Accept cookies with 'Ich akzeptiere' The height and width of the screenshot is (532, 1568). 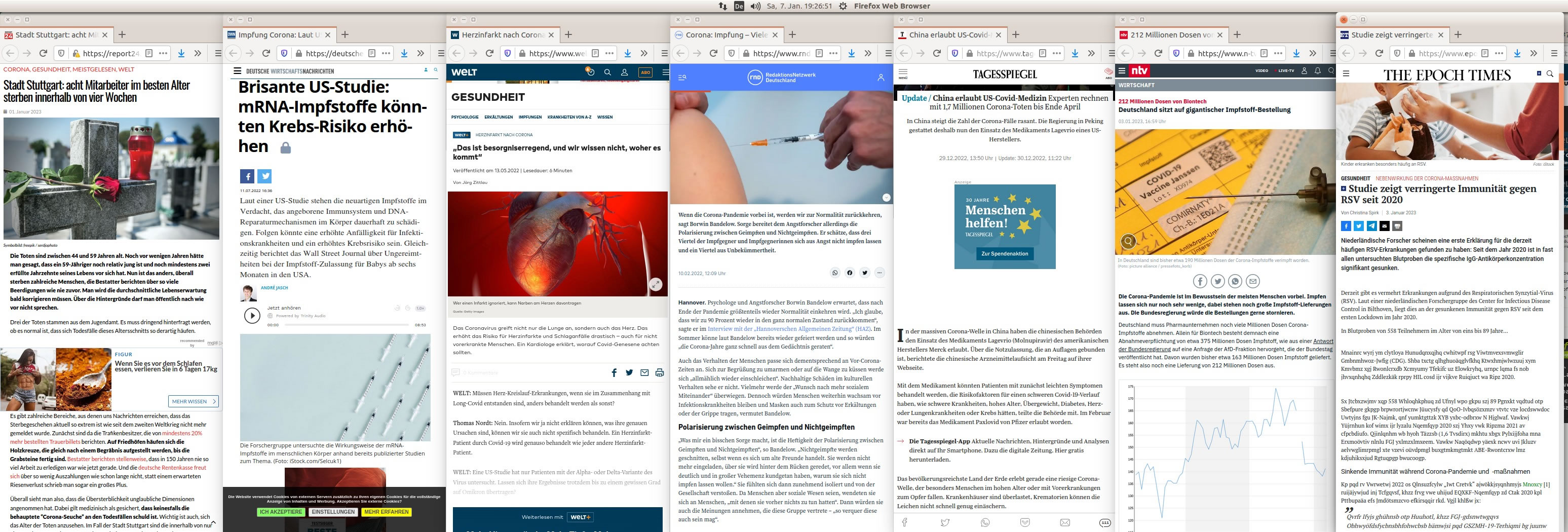point(281,512)
